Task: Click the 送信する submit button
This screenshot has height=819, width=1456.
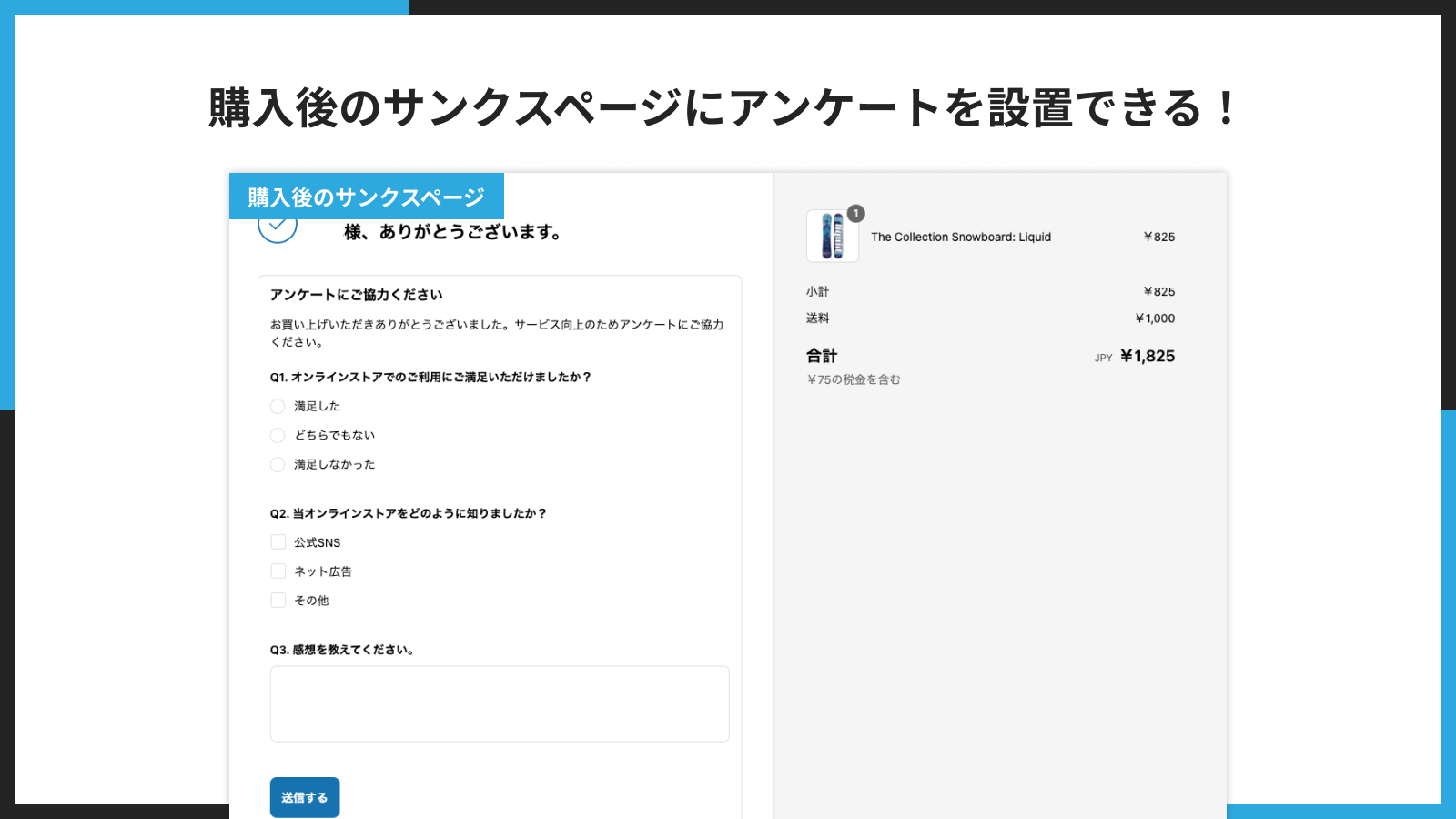Action: tap(305, 797)
